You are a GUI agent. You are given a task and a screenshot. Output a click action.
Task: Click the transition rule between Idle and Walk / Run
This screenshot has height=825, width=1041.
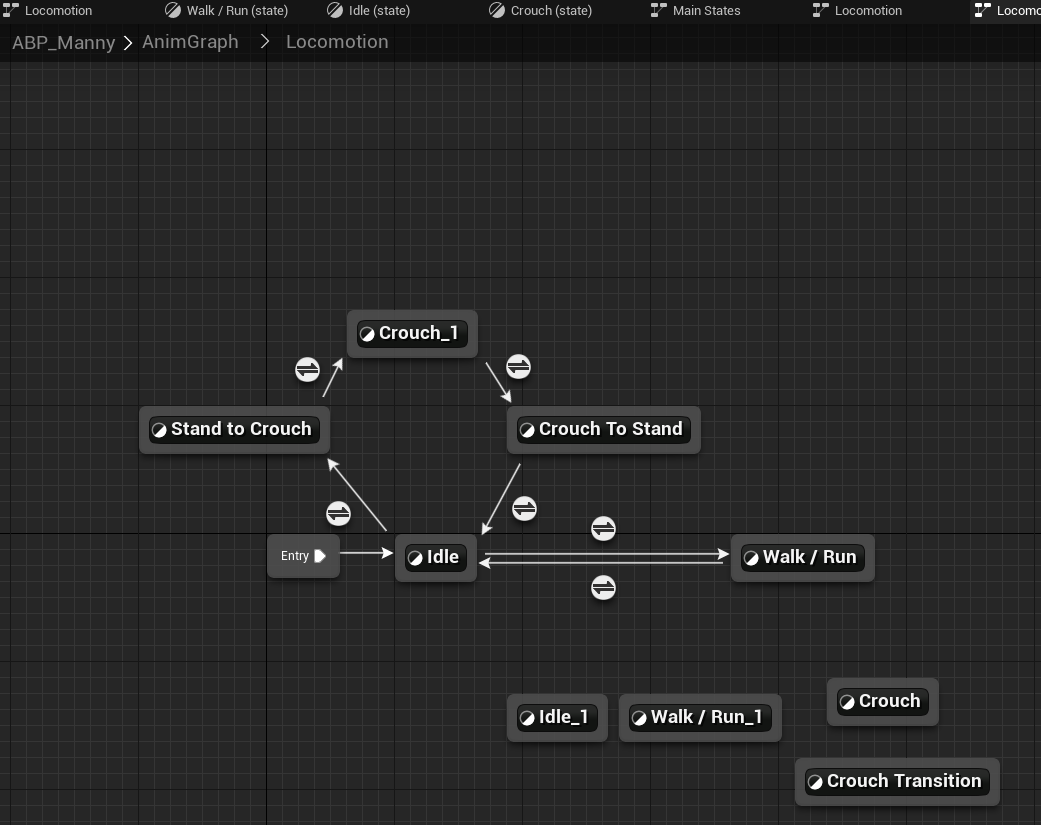603,528
